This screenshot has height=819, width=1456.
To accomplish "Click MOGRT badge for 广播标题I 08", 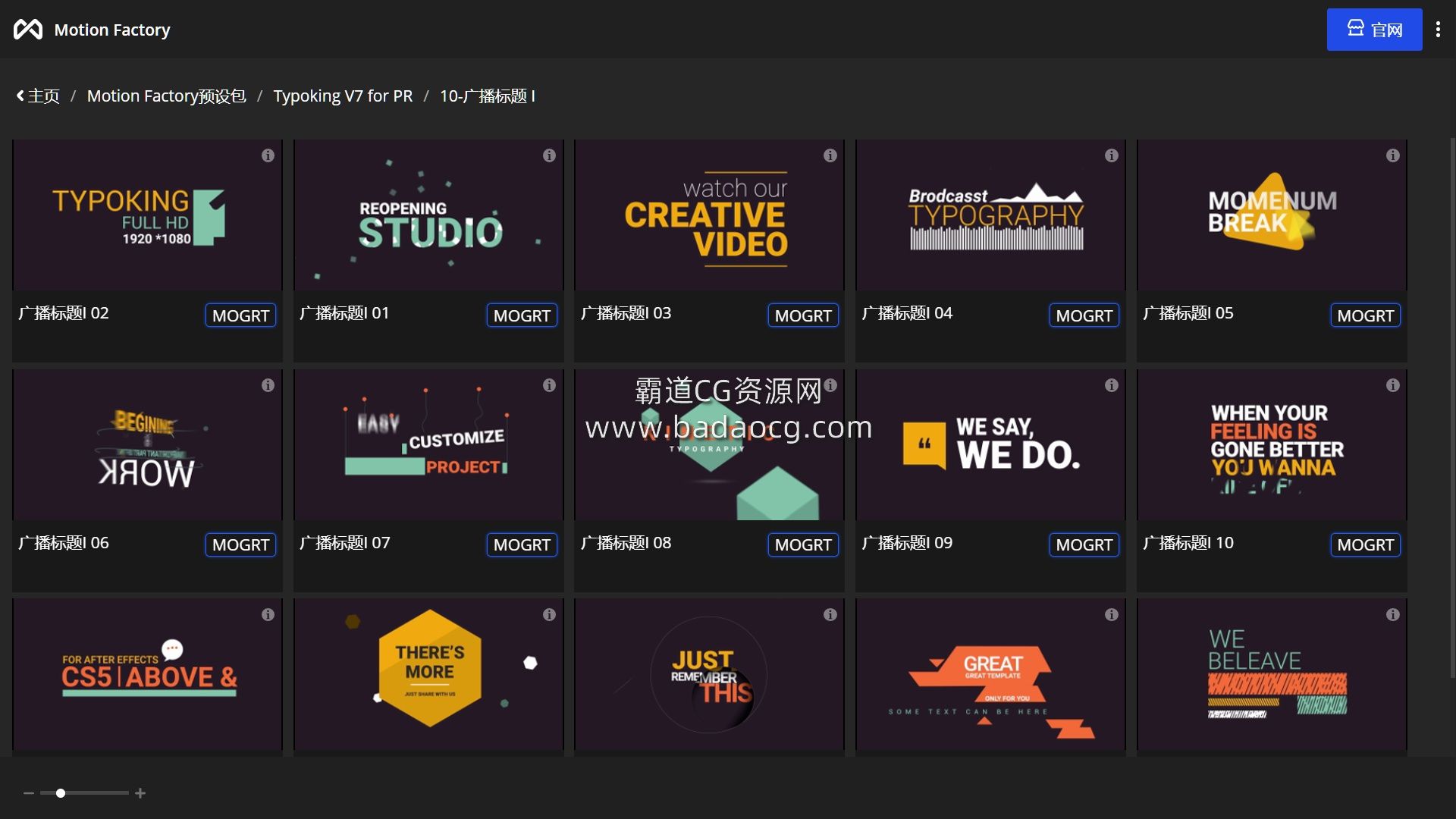I will pyautogui.click(x=803, y=544).
